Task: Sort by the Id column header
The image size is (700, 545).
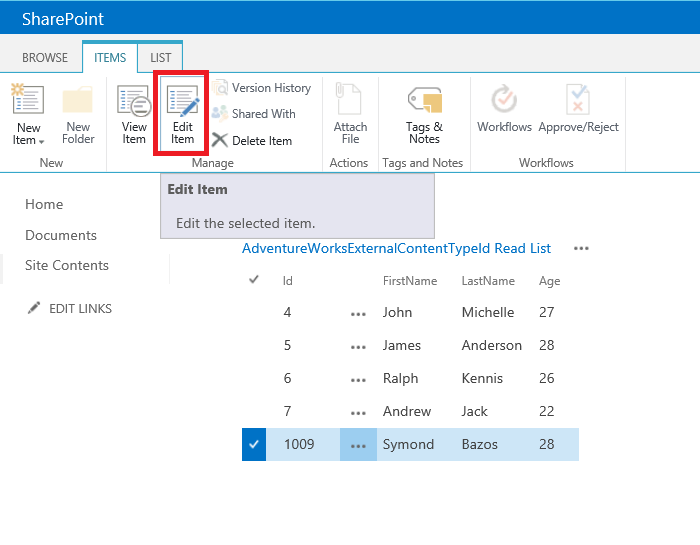Action: pyautogui.click(x=288, y=281)
